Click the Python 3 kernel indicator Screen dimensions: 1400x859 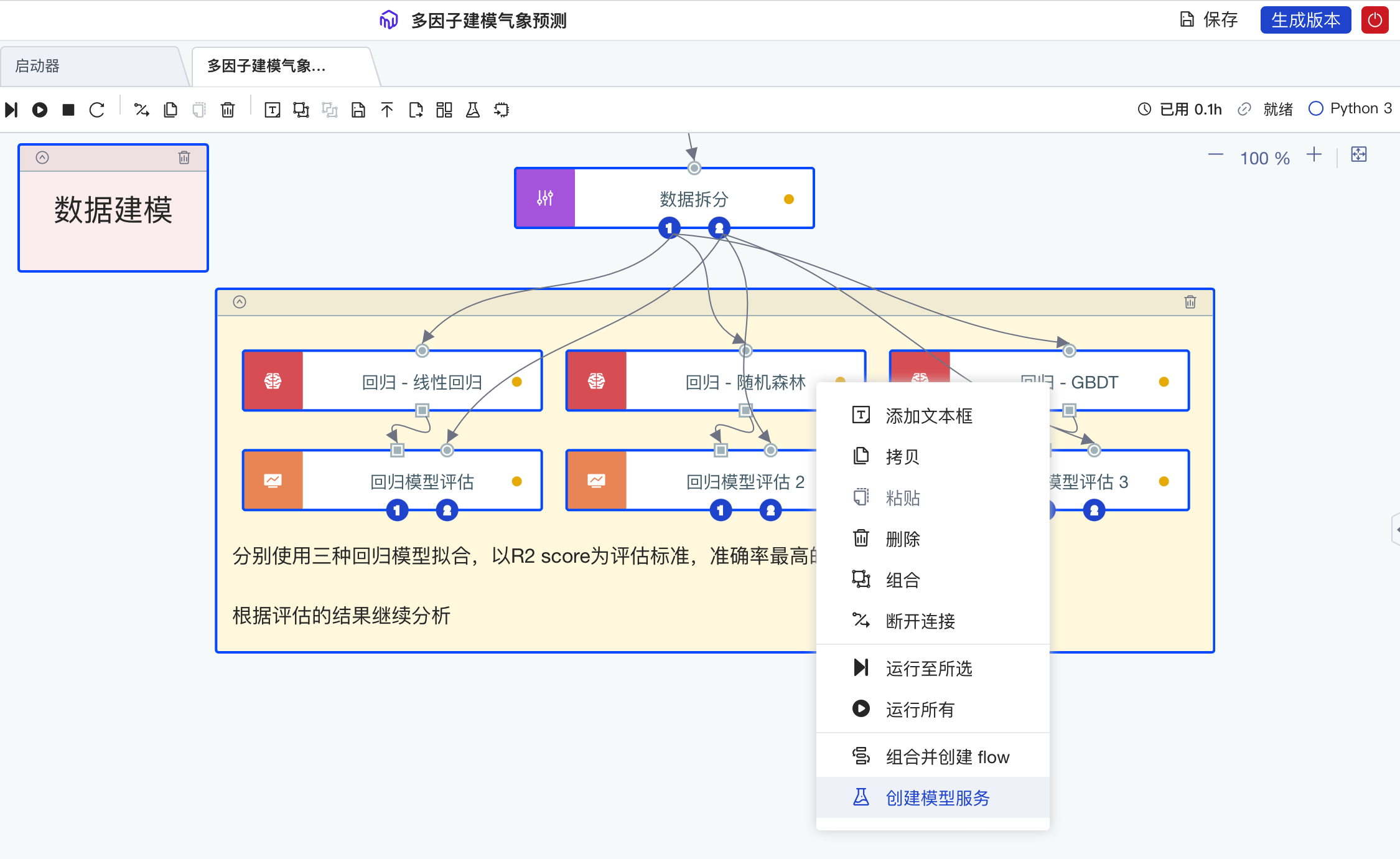[x=1350, y=109]
